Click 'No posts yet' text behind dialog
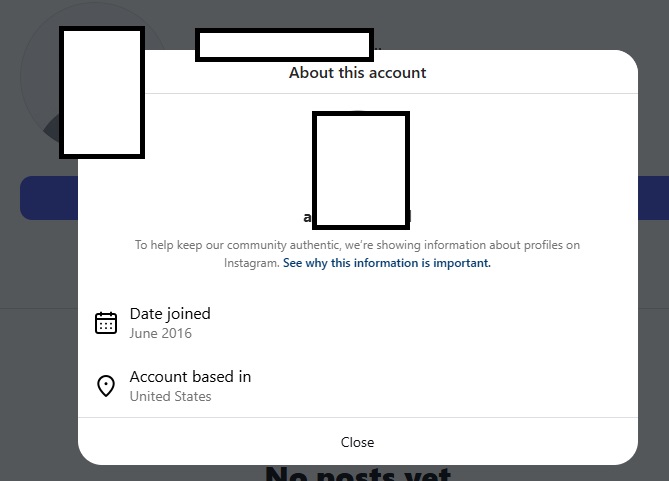The width and height of the screenshot is (669, 481). coord(358,474)
